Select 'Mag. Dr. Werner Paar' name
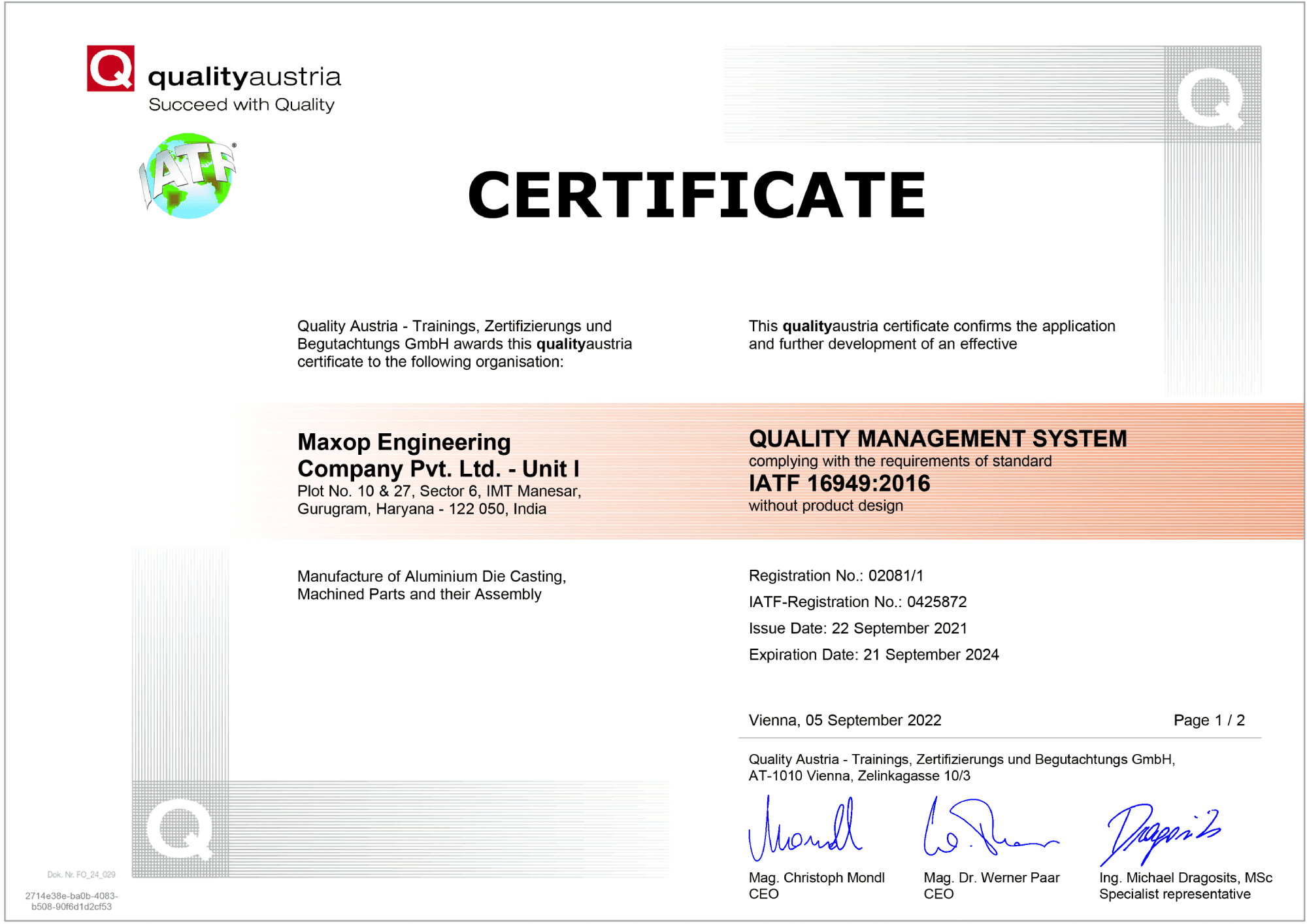This screenshot has width=1307, height=924. point(991,878)
